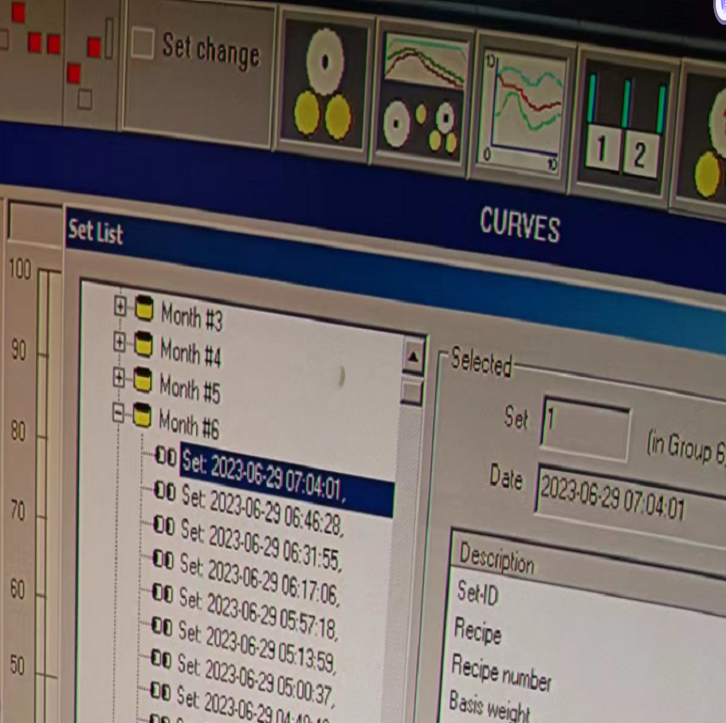Enable the Set change checkbox

pyautogui.click(x=144, y=44)
